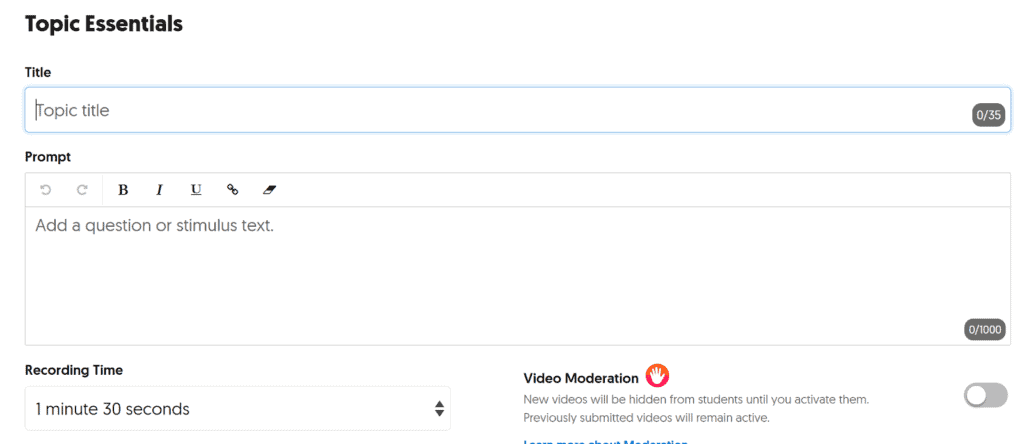The image size is (1024, 444).
Task: Toggle bold formatting in Prompt editor
Action: pyautogui.click(x=123, y=190)
